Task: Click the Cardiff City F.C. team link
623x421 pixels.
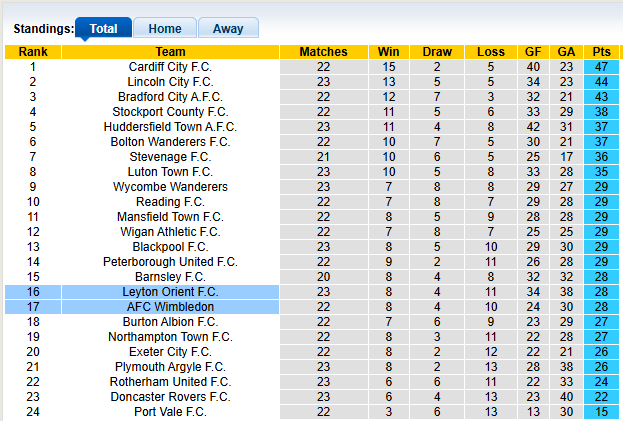Action: [x=170, y=67]
